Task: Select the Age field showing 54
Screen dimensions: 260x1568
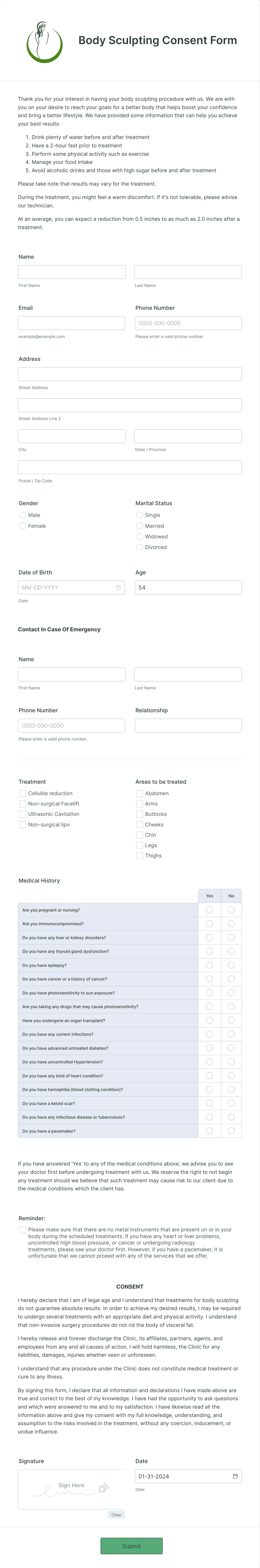Action: click(x=187, y=588)
